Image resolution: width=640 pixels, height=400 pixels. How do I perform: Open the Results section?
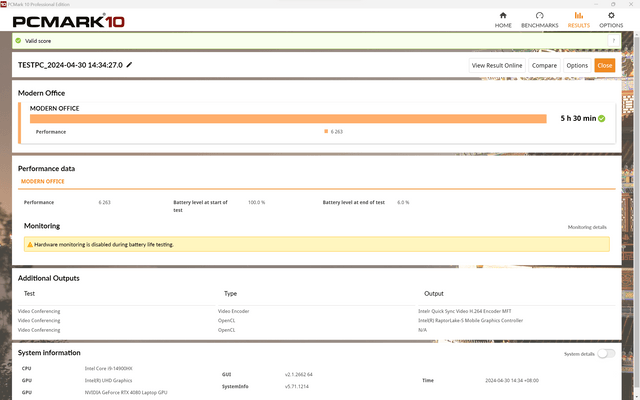578,20
